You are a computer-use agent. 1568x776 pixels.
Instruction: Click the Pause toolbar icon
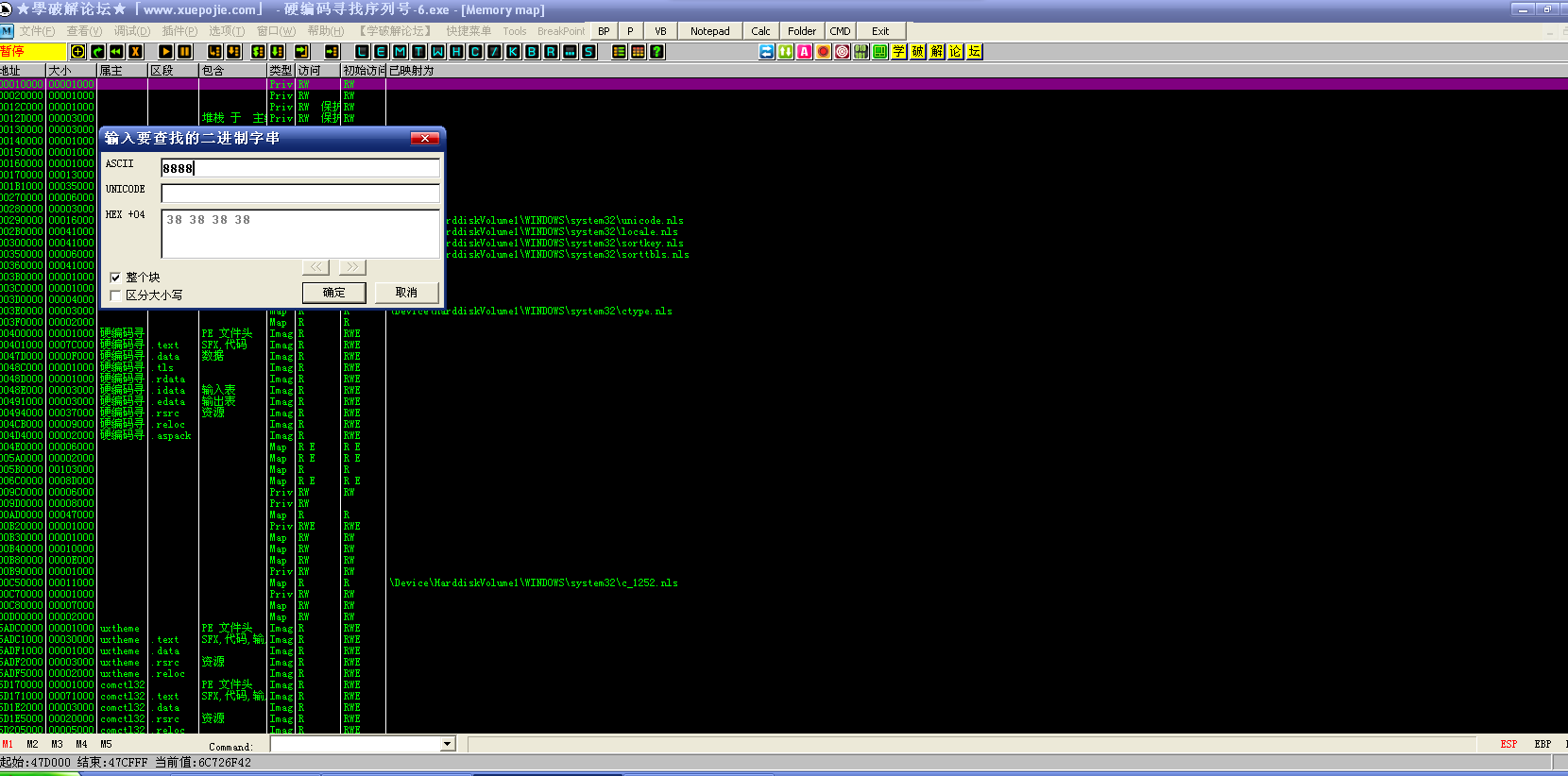(x=185, y=52)
